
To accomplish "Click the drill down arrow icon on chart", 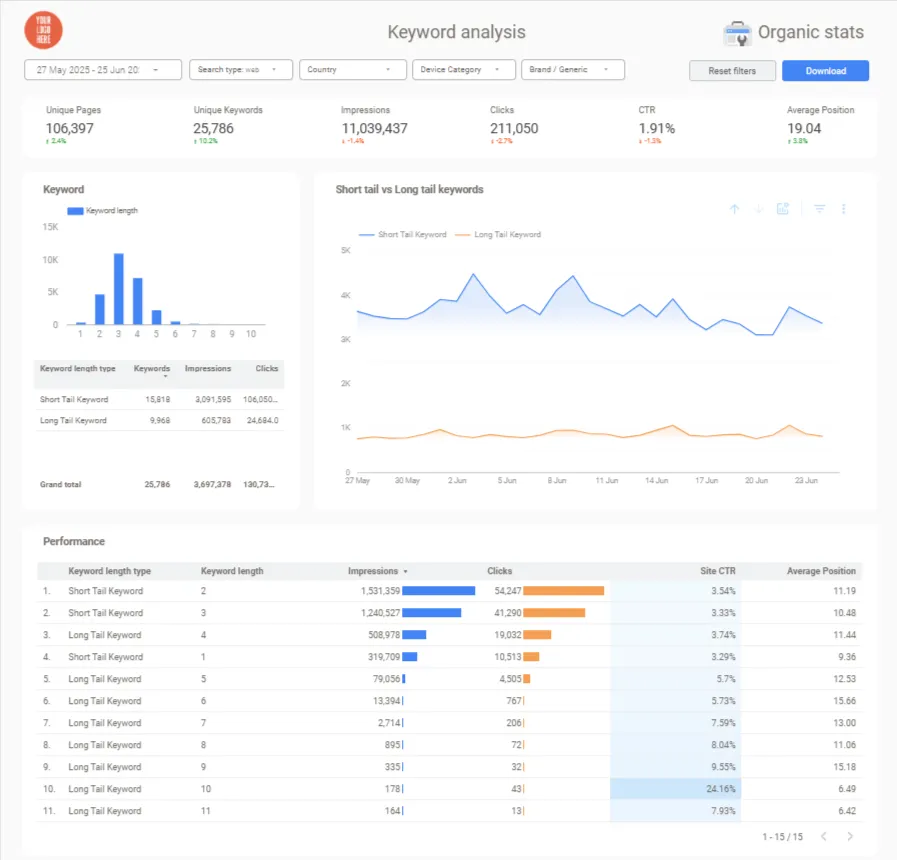I will [x=759, y=209].
